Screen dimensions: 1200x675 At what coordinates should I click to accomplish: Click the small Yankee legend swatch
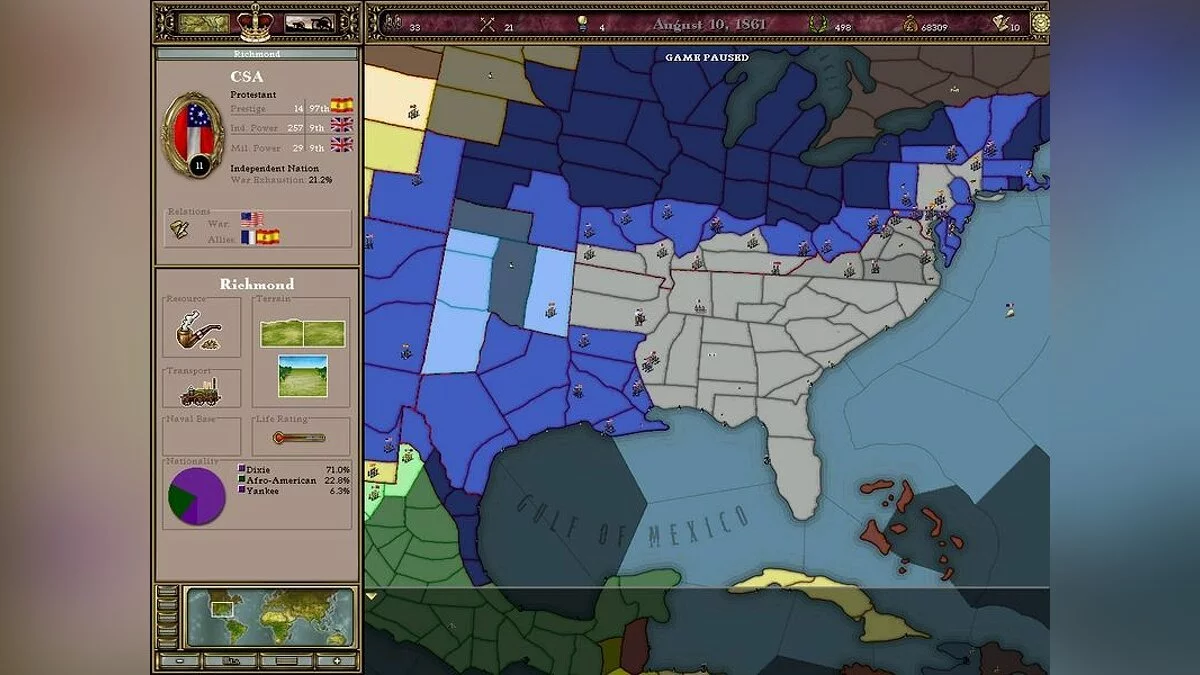[241, 491]
